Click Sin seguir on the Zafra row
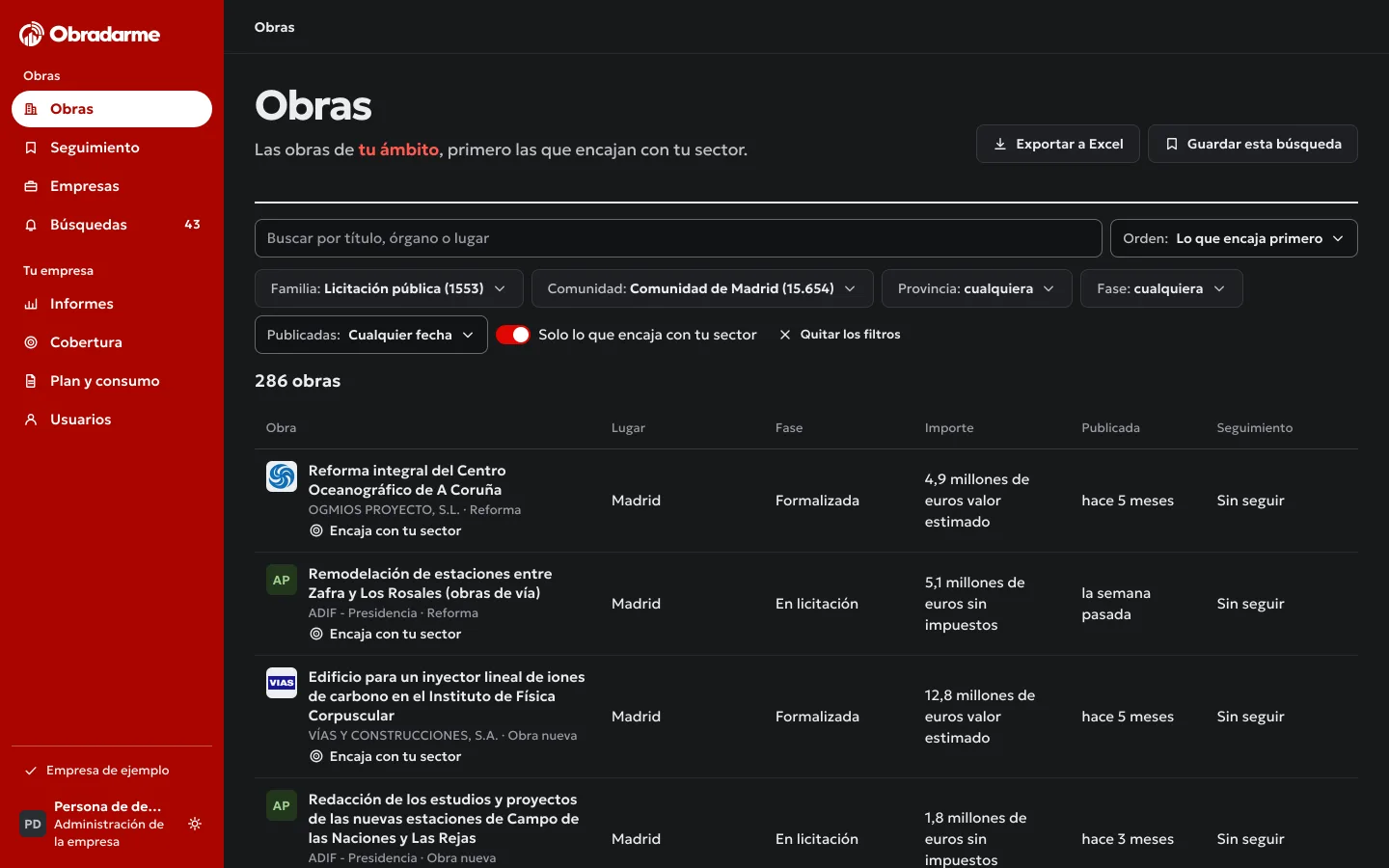The width and height of the screenshot is (1389, 868). 1250,604
